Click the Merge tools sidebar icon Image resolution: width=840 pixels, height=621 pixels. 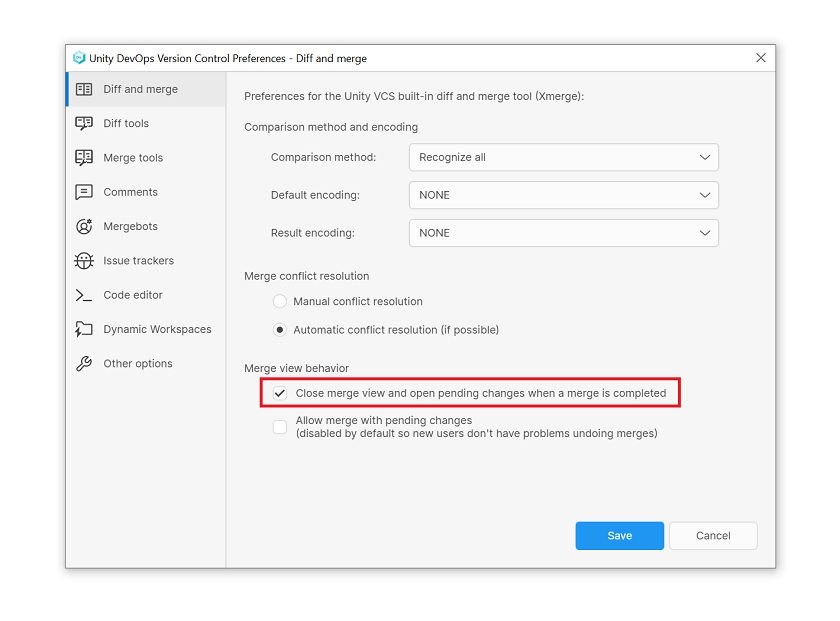click(x=84, y=158)
